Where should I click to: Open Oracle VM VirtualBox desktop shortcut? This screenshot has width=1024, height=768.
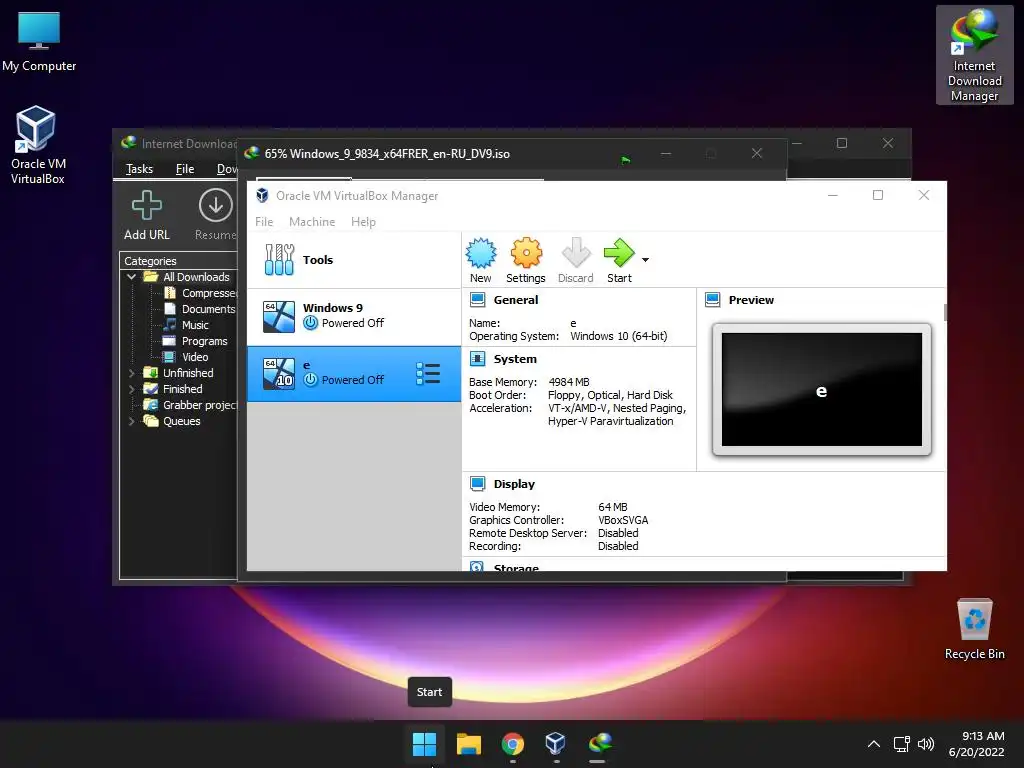pos(37,145)
